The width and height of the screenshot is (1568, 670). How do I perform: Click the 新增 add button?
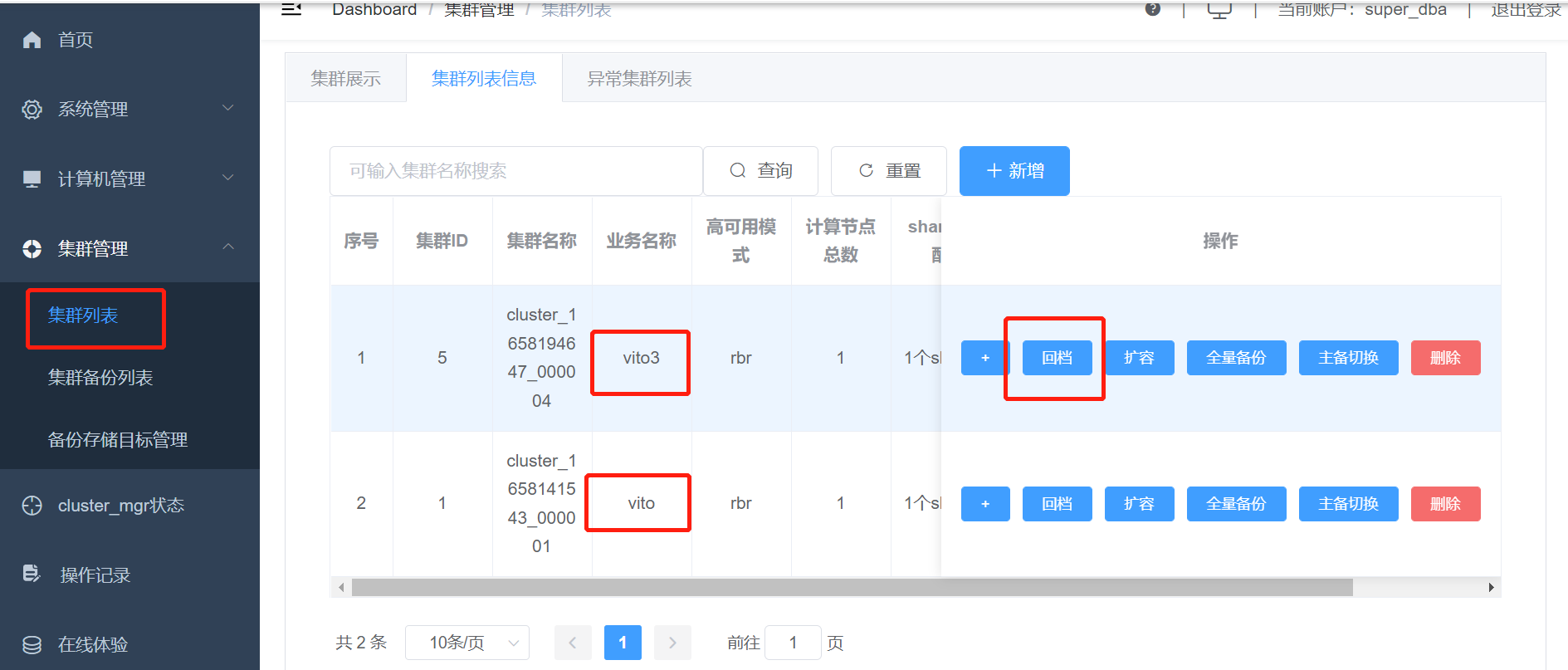point(1014,171)
